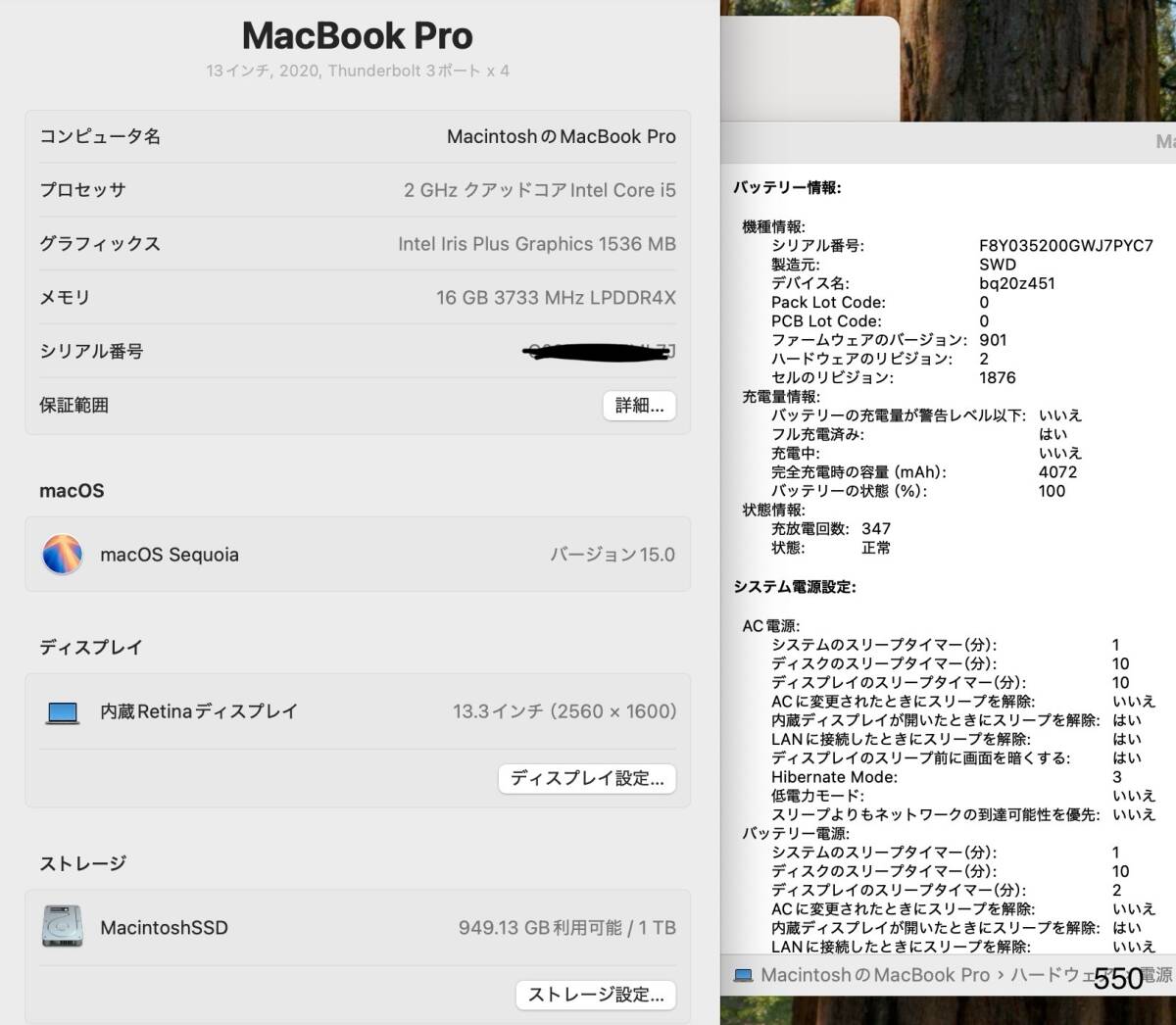This screenshot has height=1025, width=1176.
Task: Click the Intel Iris Plus Graphics value
Action: [x=536, y=244]
